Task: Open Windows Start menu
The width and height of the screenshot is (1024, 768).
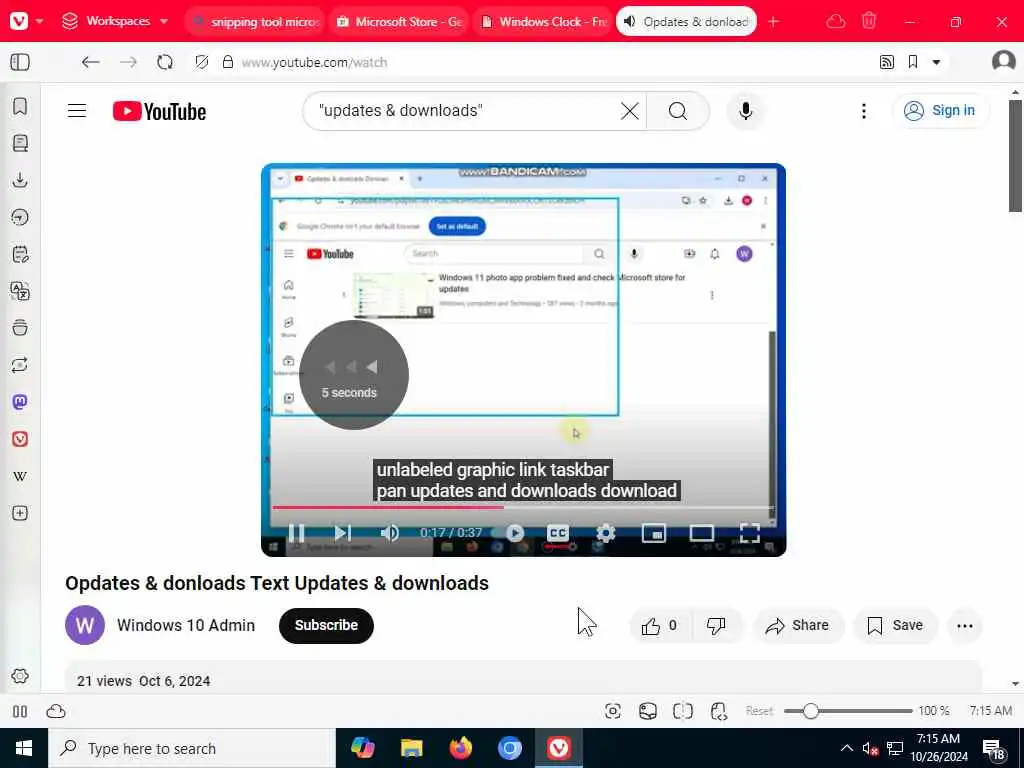Action: coord(24,748)
